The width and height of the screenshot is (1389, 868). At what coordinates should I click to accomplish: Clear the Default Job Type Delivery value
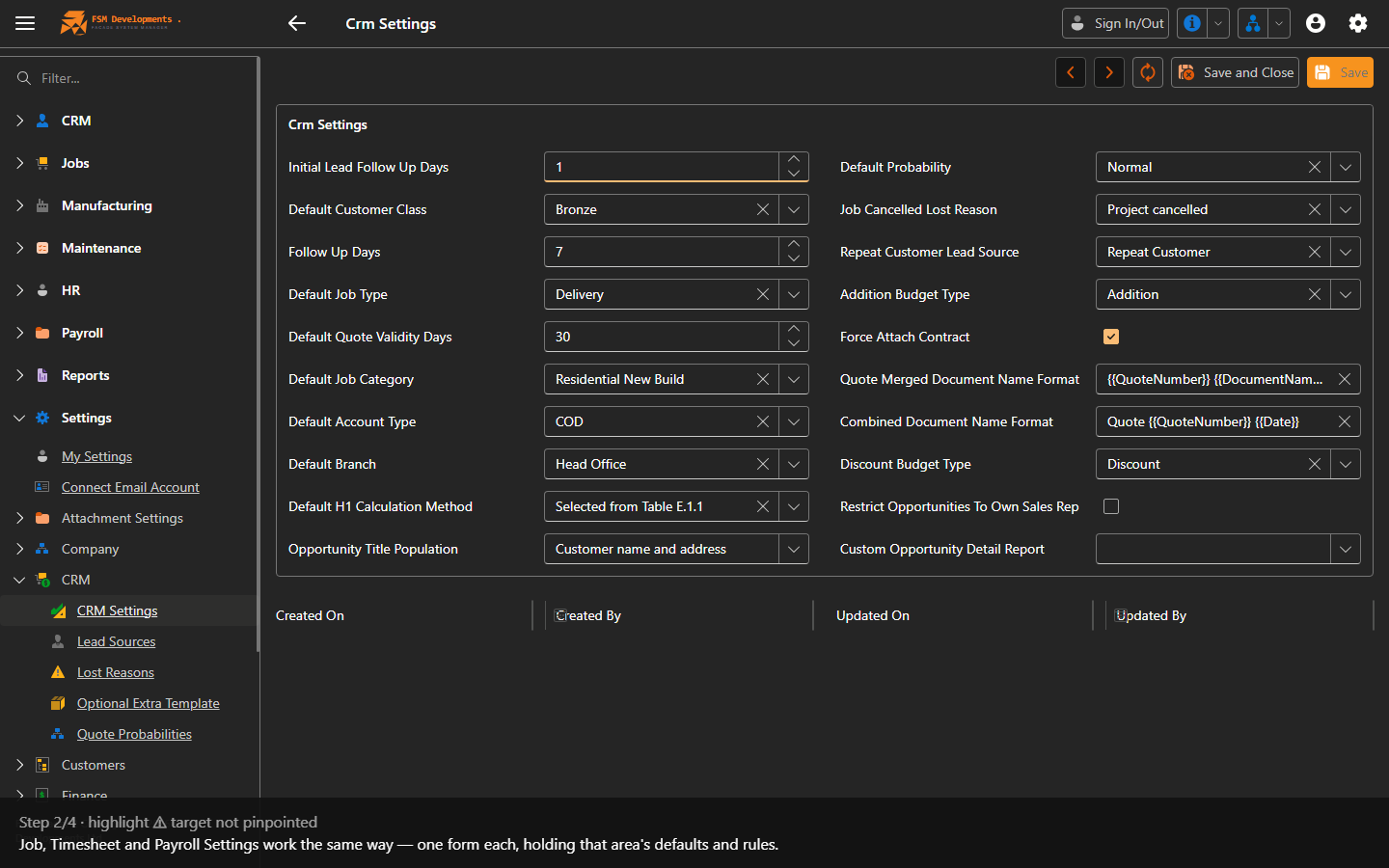(x=763, y=294)
